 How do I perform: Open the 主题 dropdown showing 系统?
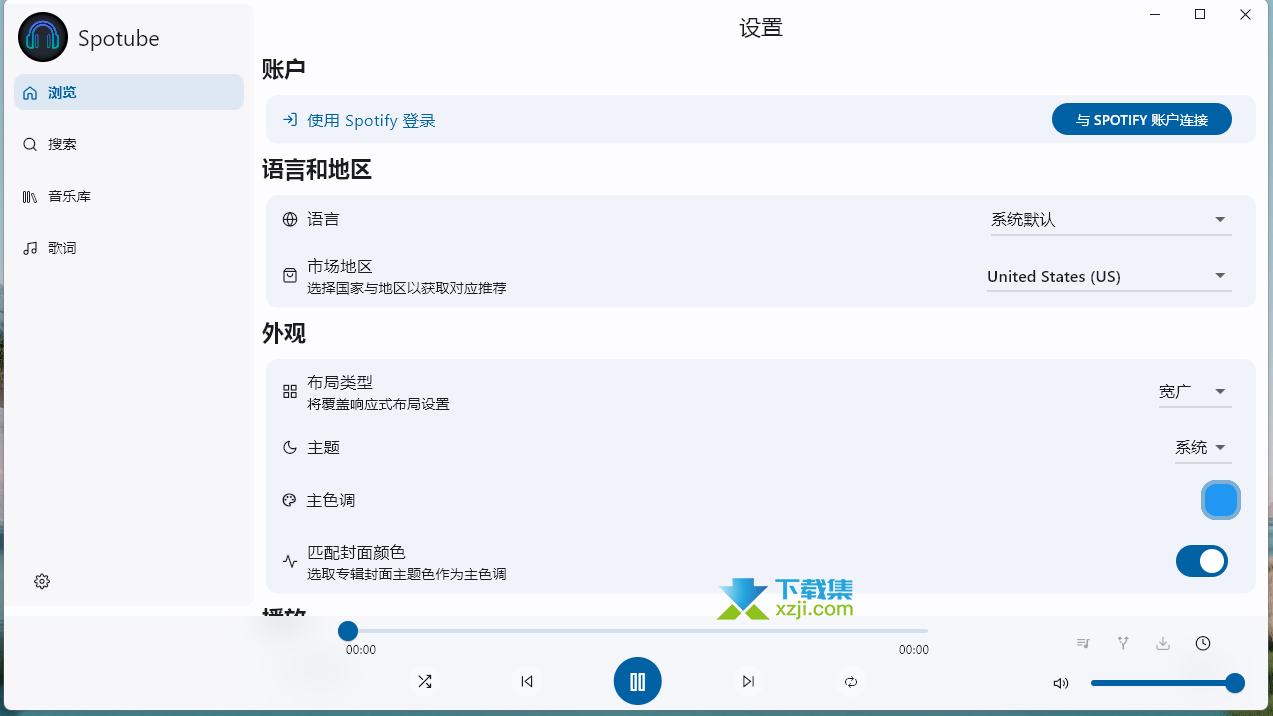pos(1203,447)
